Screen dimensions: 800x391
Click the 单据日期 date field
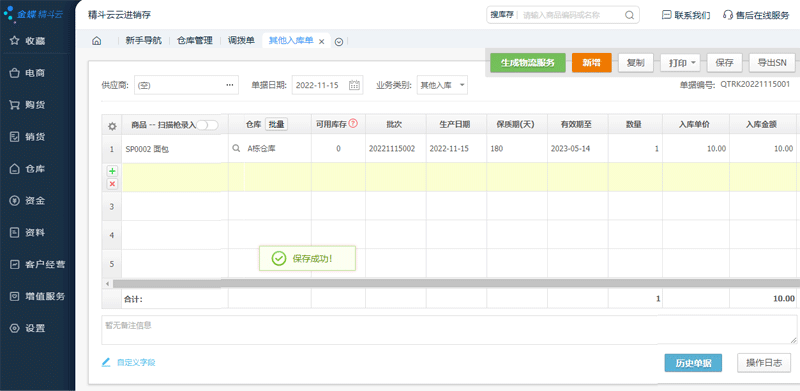click(x=327, y=85)
